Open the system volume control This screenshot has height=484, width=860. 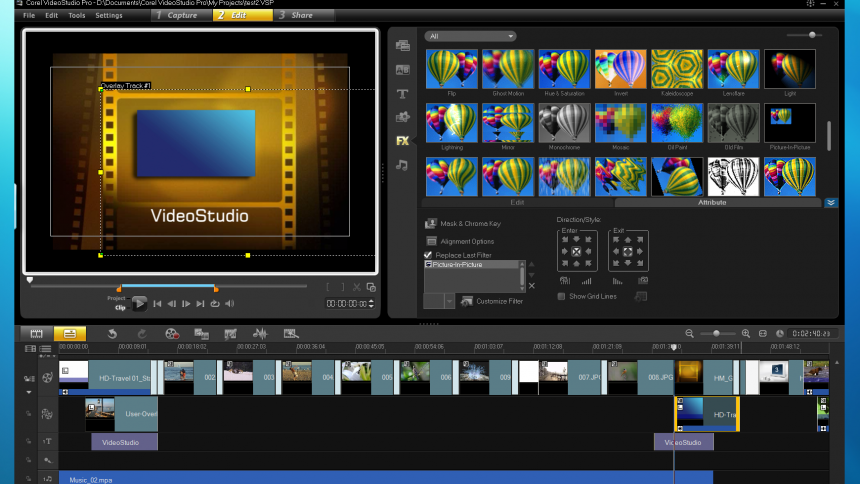[x=230, y=303]
